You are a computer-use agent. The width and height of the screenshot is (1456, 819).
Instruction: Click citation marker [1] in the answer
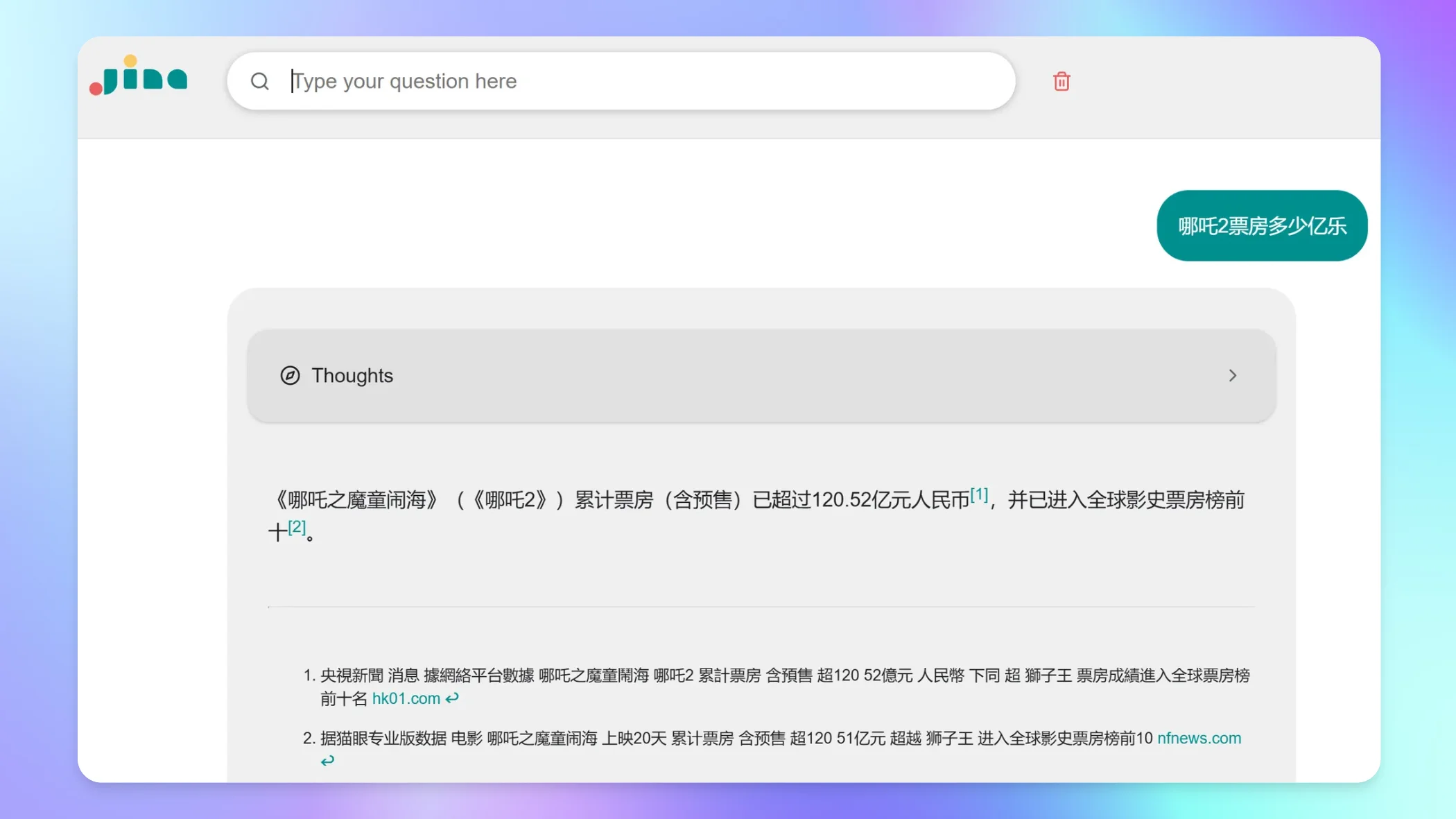(978, 494)
